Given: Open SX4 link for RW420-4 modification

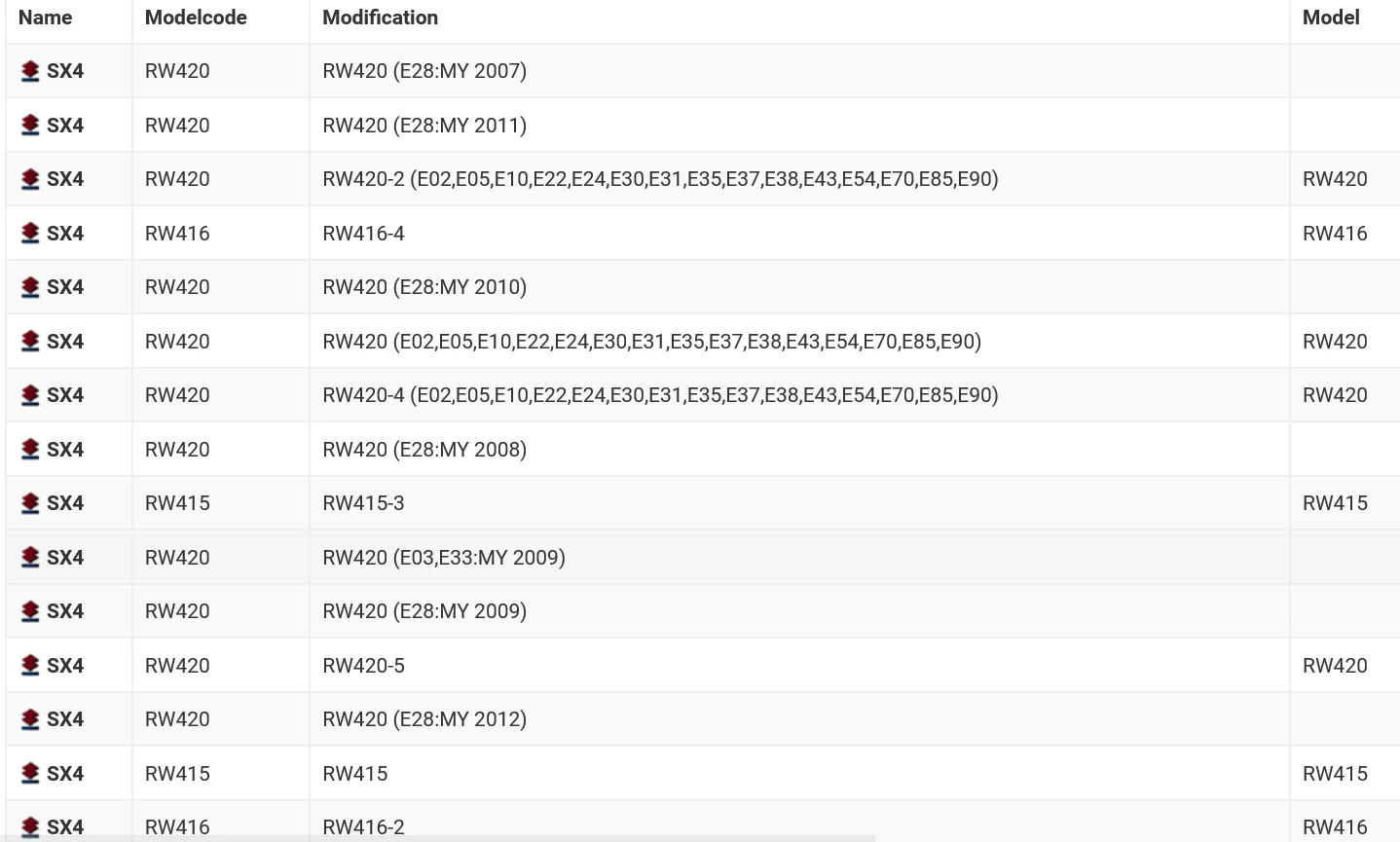Looking at the screenshot, I should (65, 395).
